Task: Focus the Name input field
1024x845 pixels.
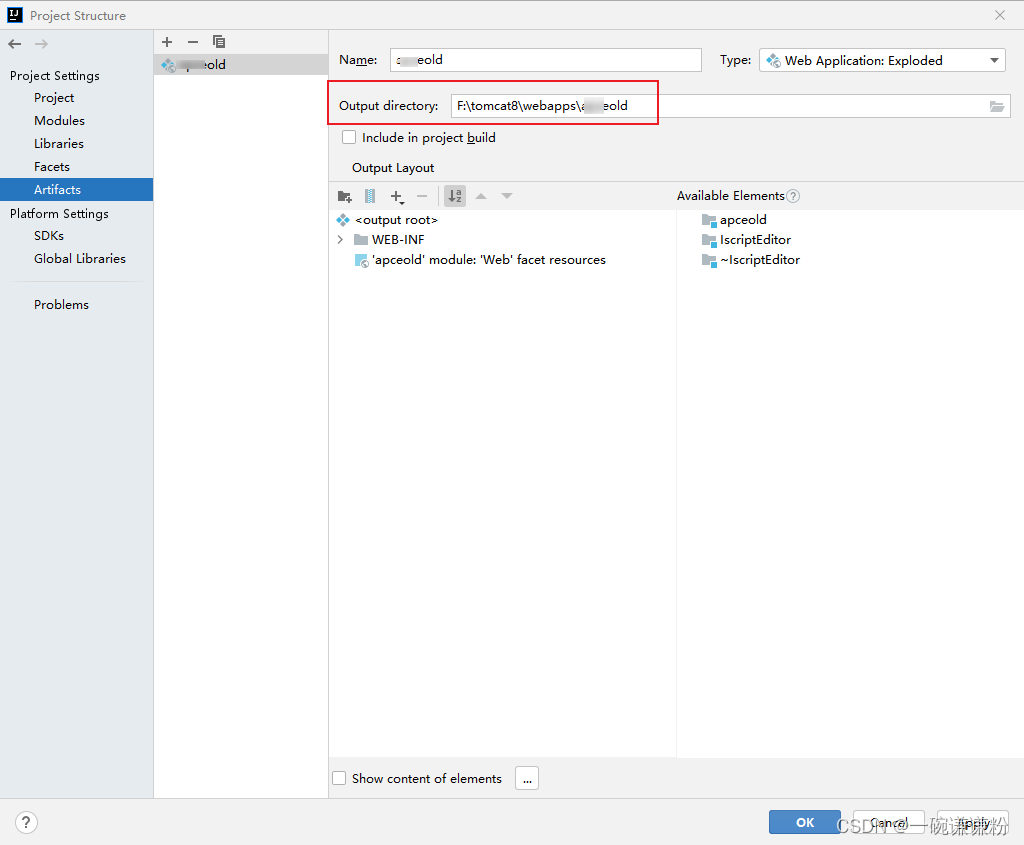Action: click(545, 60)
